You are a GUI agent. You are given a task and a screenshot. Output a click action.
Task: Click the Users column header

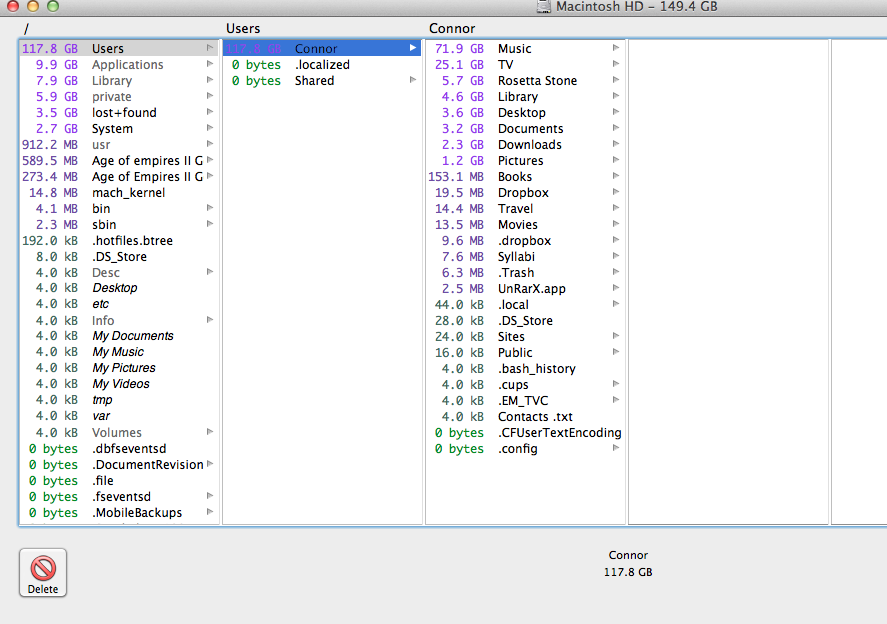[x=243, y=28]
